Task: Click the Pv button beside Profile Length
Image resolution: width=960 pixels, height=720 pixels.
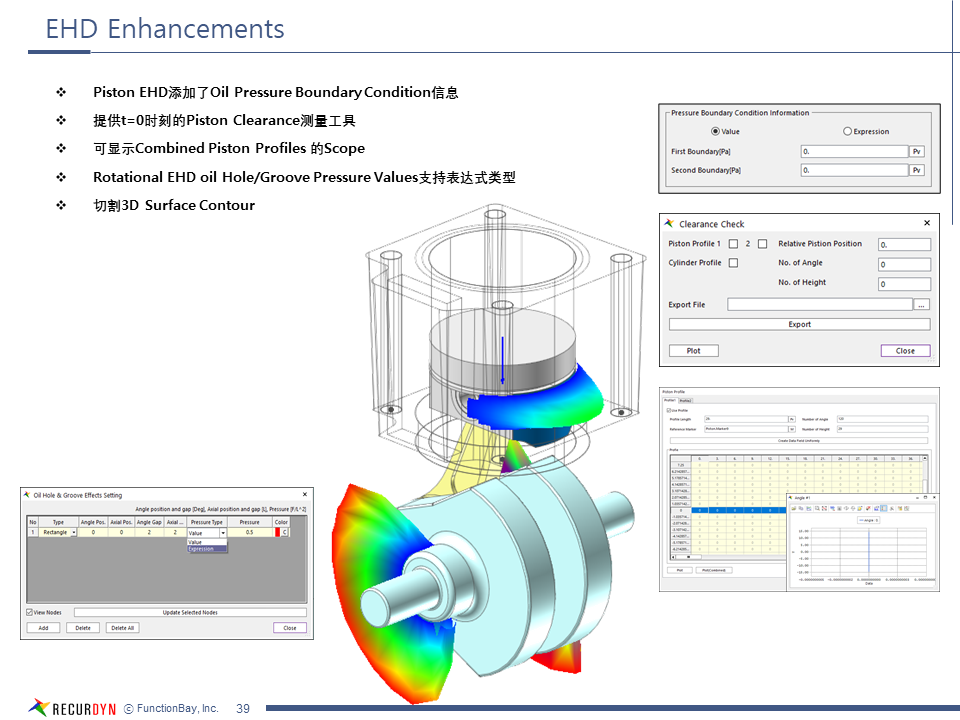Action: pyautogui.click(x=791, y=419)
